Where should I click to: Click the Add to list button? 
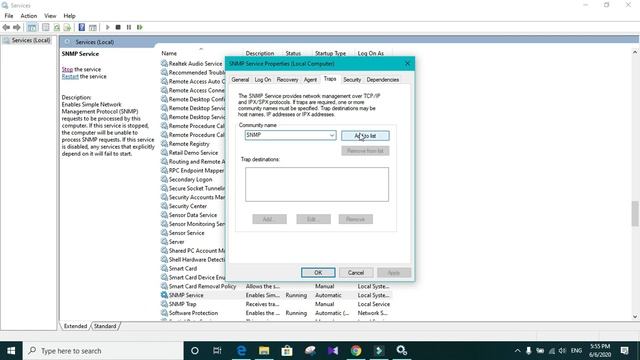coord(365,136)
